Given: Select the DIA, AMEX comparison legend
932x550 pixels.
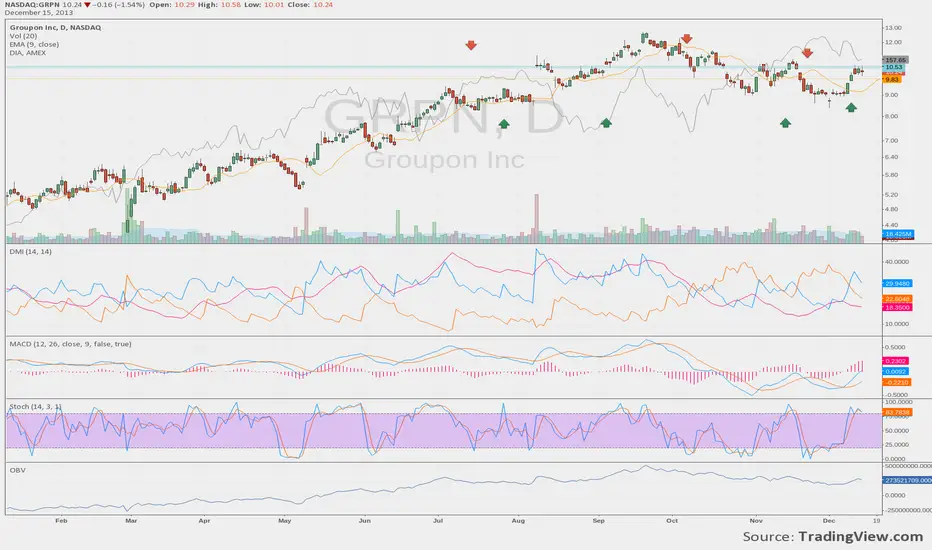Looking at the screenshot, I should tap(27, 52).
